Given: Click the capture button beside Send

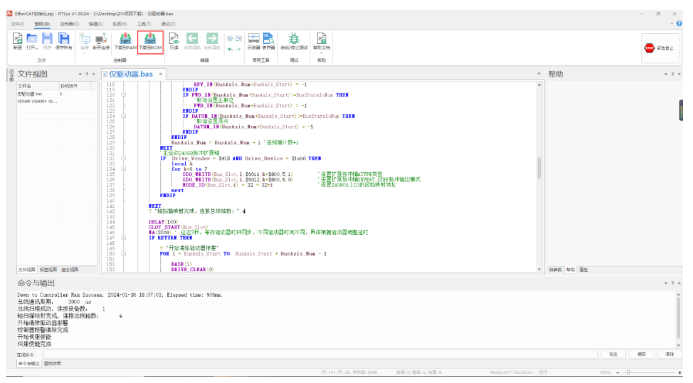Looking at the screenshot, I should tap(642, 354).
